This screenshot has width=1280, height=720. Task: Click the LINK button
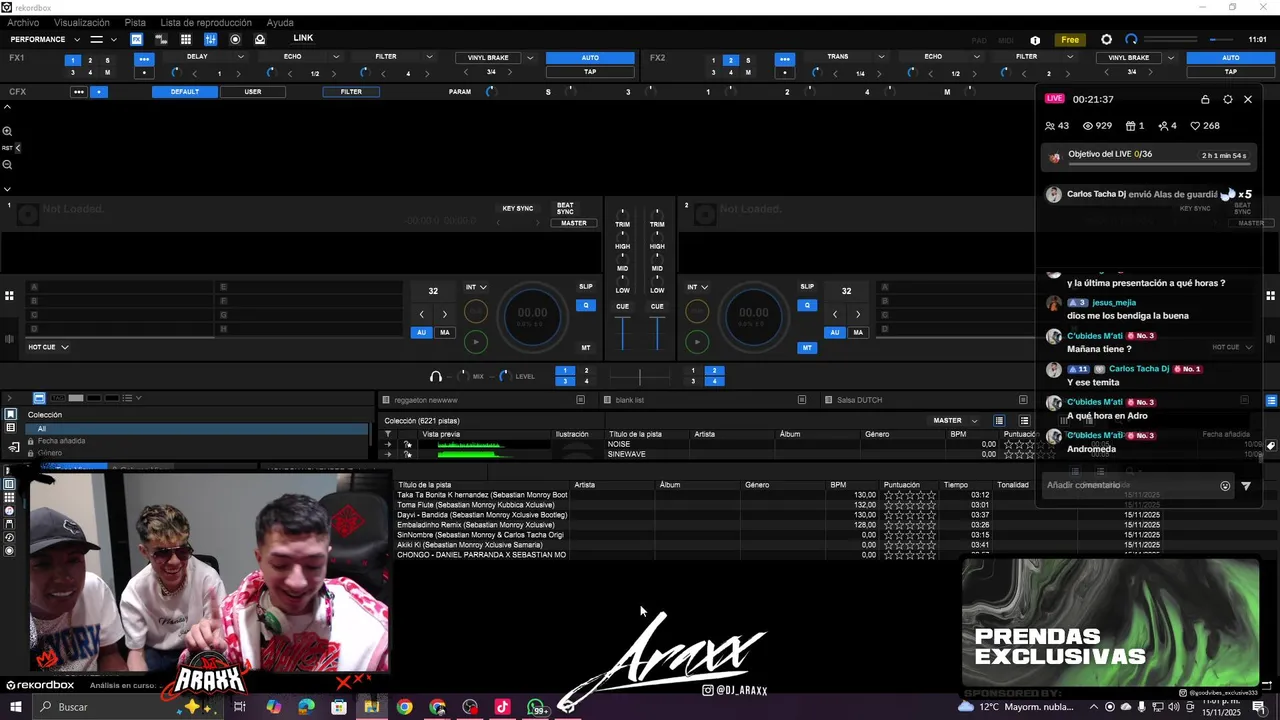(x=303, y=38)
